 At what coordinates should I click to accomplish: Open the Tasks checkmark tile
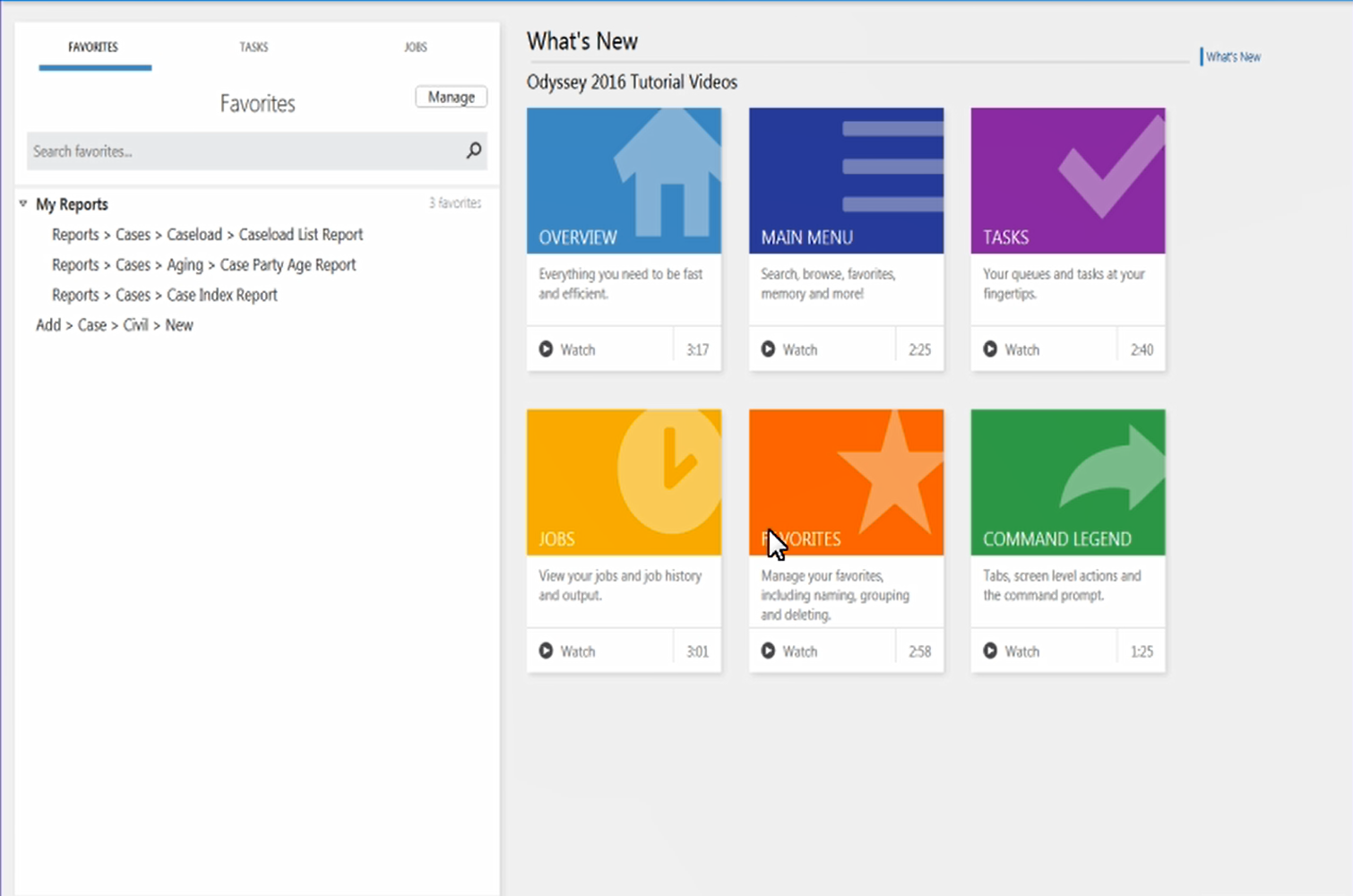tap(1068, 181)
